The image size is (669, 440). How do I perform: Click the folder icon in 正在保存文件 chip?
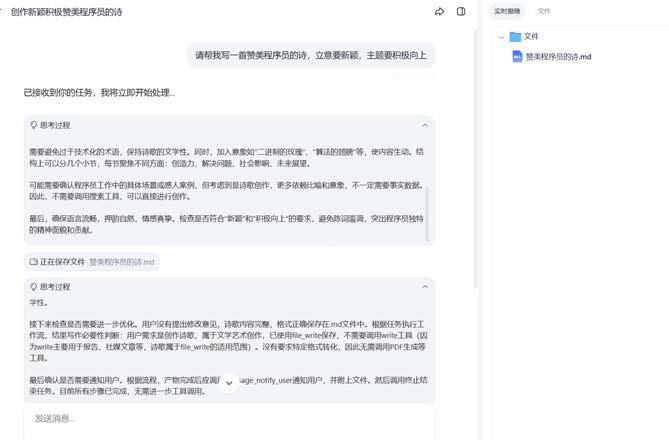[x=34, y=262]
